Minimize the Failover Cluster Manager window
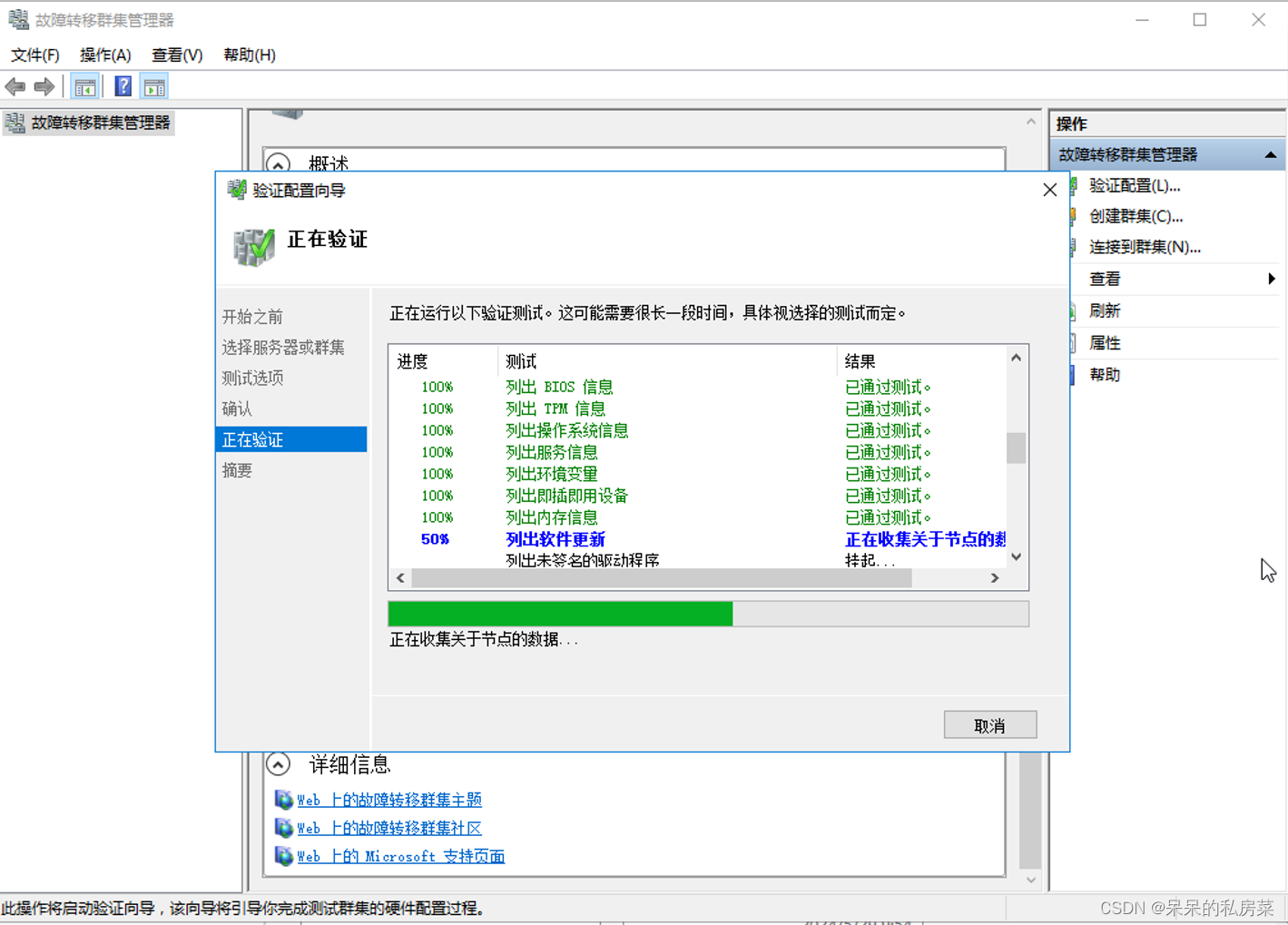Screen dimensions: 1288x925 [x=1142, y=19]
